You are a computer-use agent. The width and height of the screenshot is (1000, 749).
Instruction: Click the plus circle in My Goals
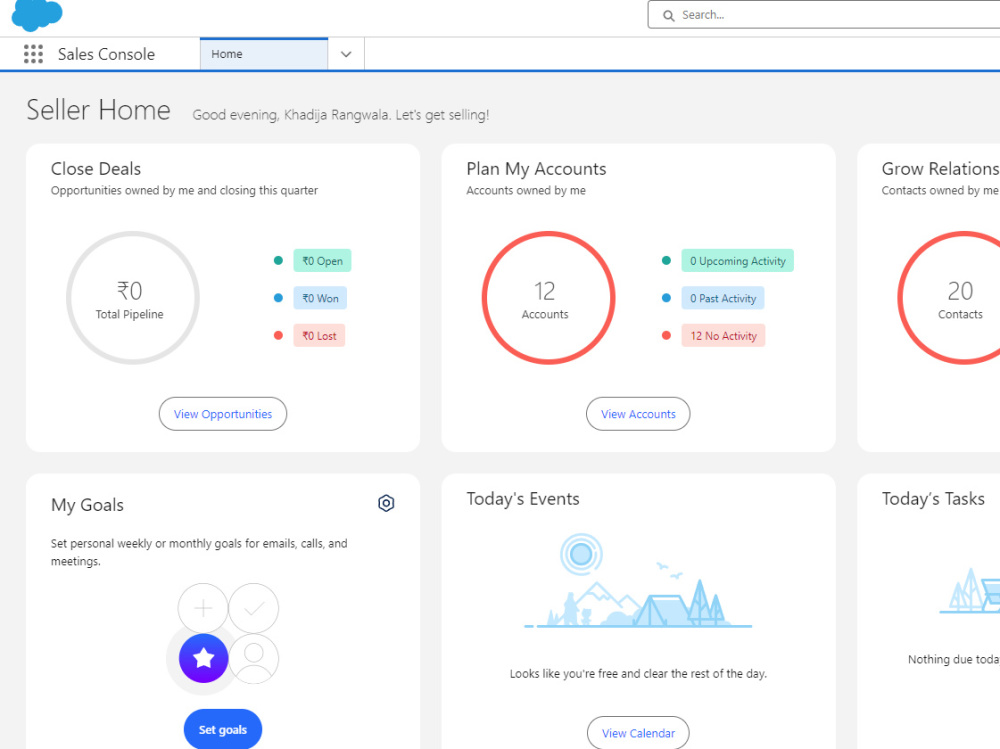click(203, 608)
